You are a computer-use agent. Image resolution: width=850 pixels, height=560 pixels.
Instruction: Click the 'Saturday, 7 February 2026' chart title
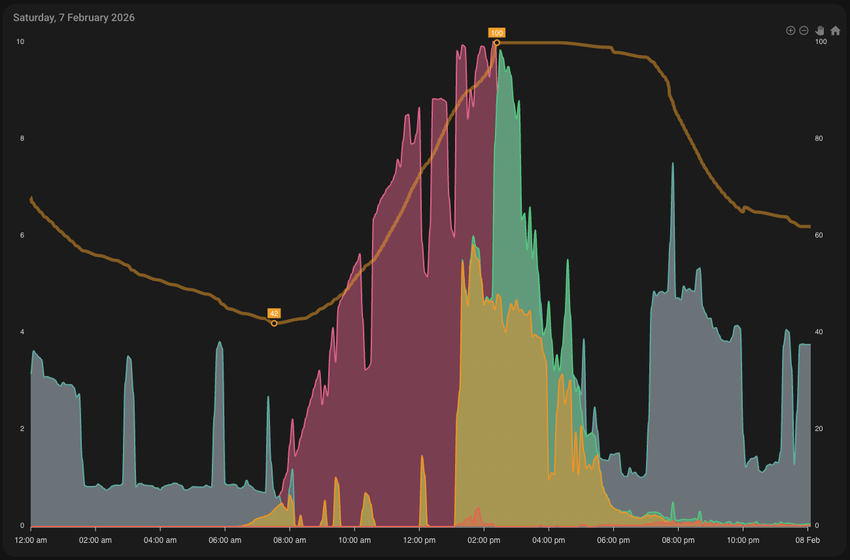(x=74, y=18)
